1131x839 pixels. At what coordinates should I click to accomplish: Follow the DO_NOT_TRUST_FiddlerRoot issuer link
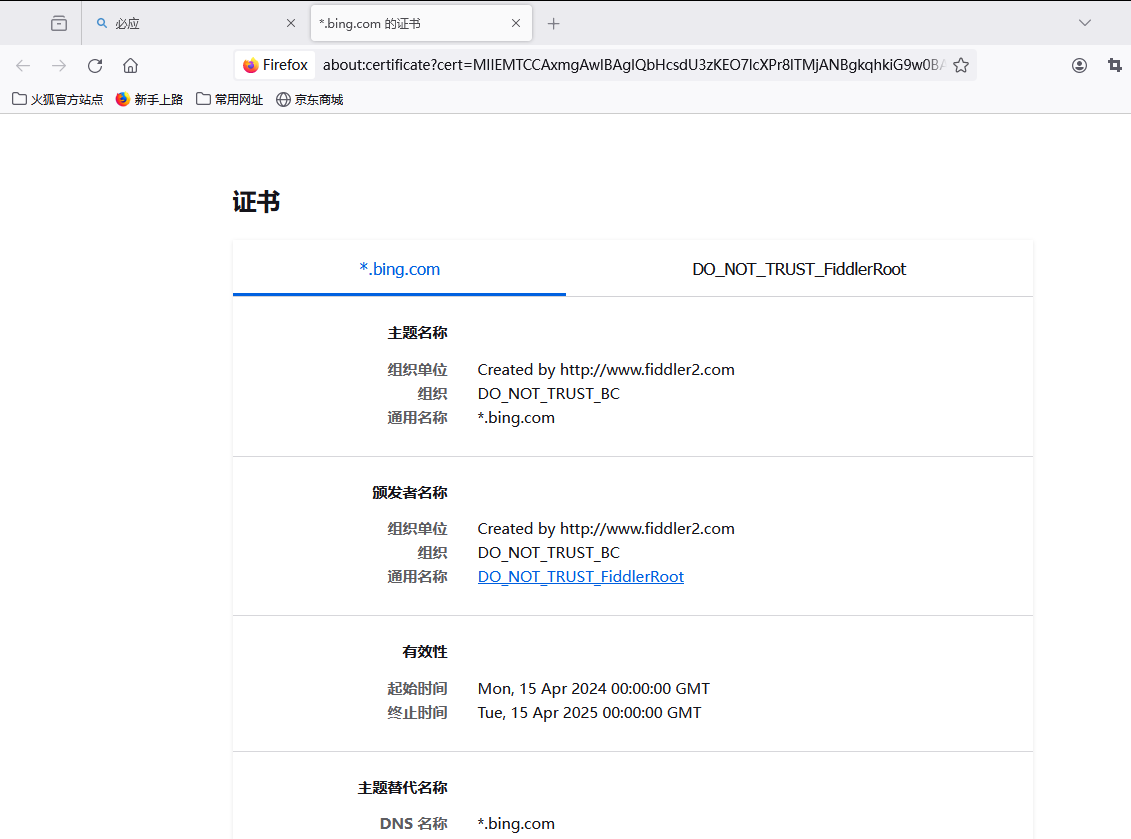(x=581, y=576)
